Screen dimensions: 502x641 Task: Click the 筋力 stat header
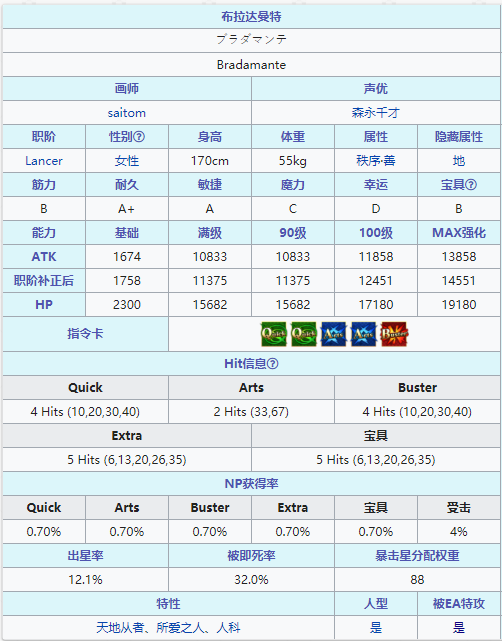click(x=44, y=185)
